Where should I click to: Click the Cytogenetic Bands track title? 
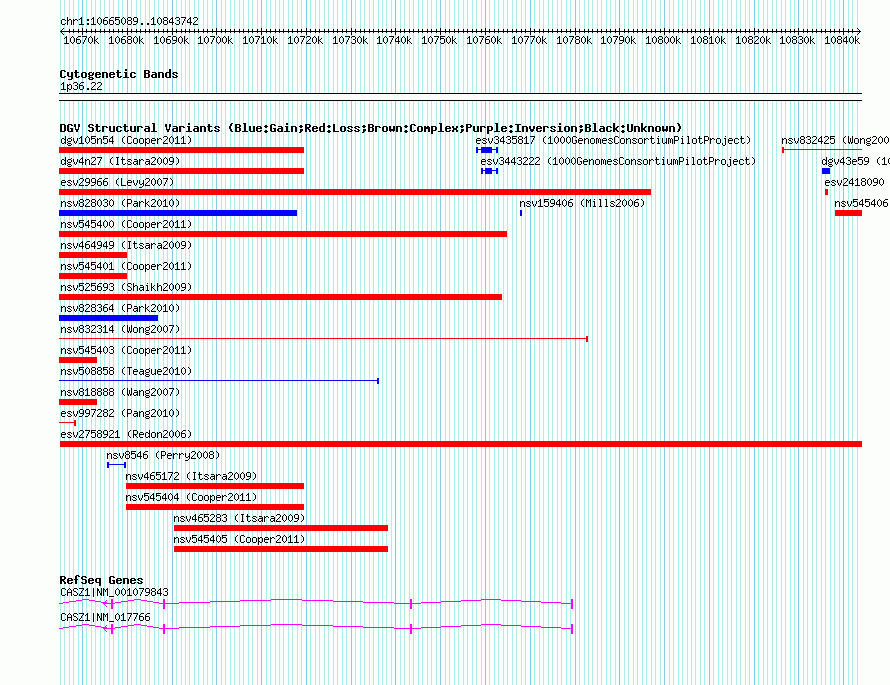tap(119, 74)
